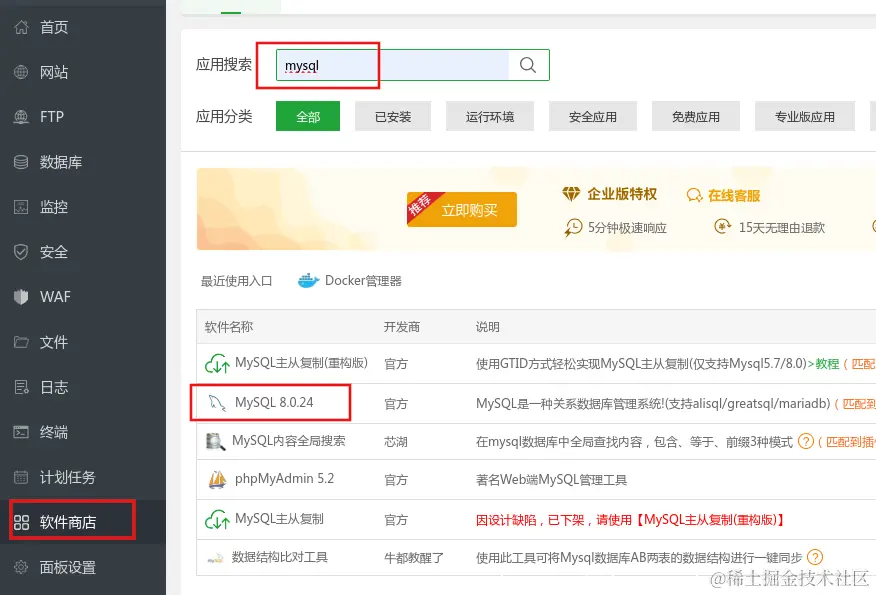Viewport: 876px width, 595px height.
Task: Click help question mark for 数据结构比对工具
Action: point(815,557)
